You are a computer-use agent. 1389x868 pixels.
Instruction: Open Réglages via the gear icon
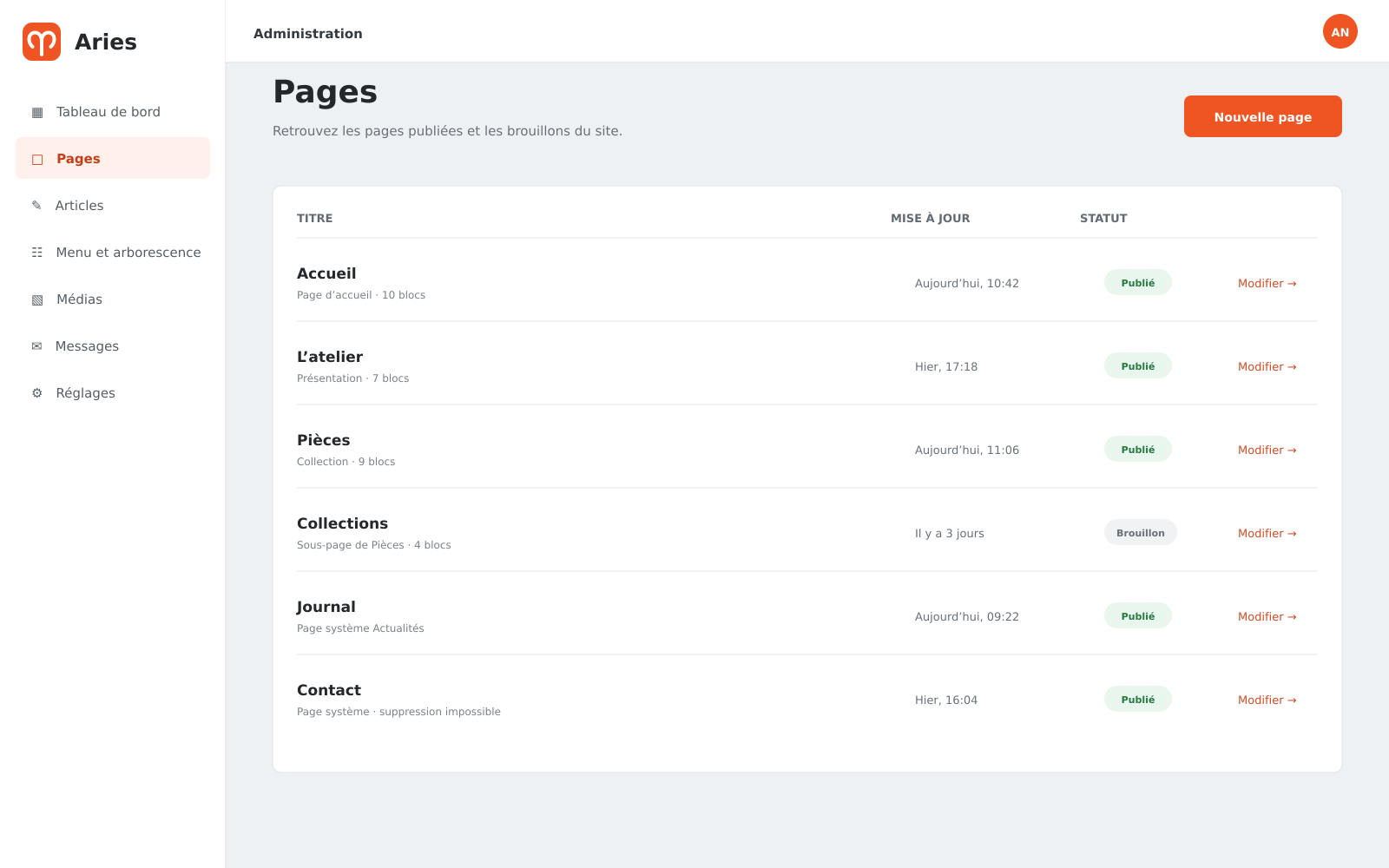click(37, 393)
